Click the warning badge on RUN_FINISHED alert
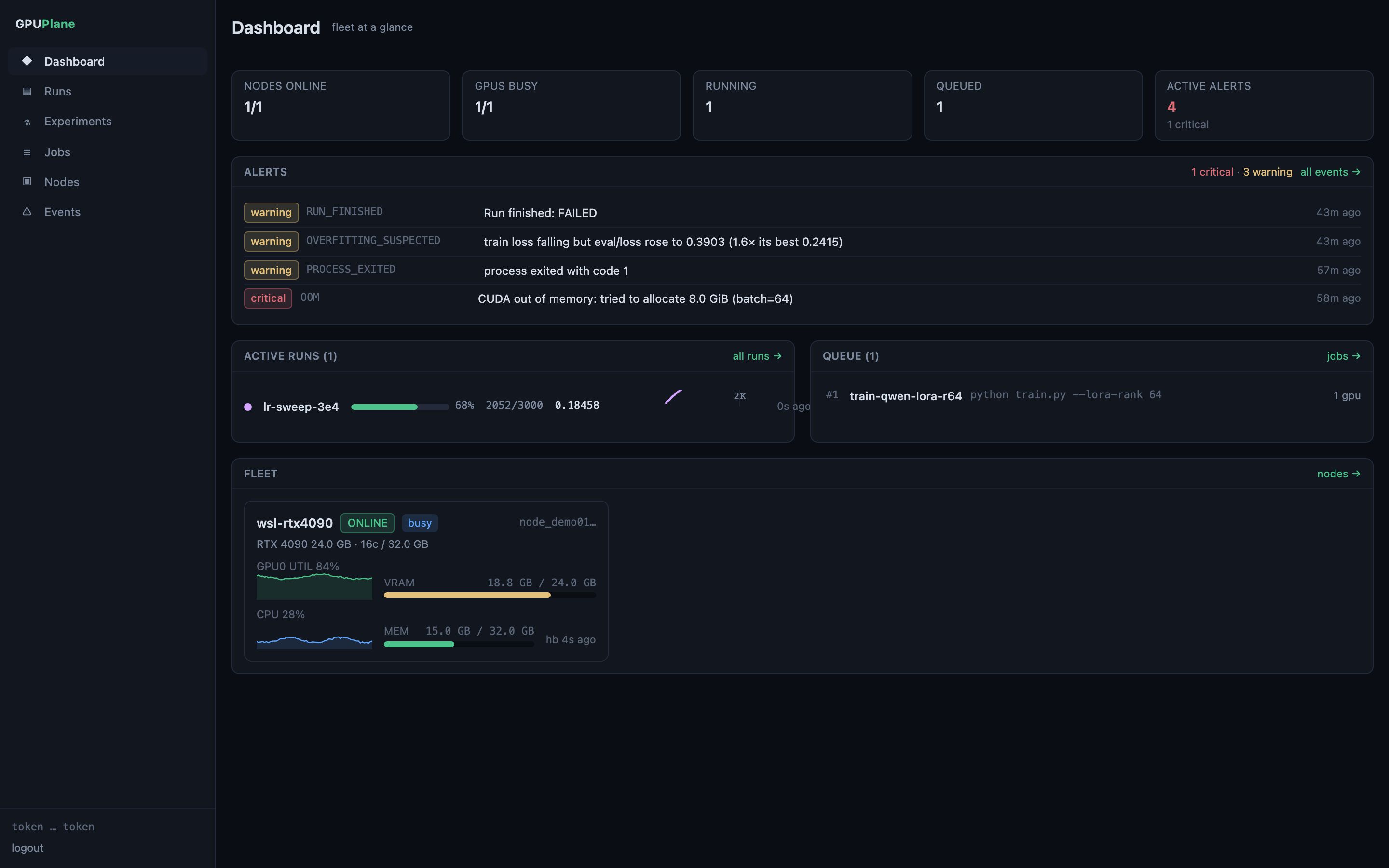Screen dimensions: 1389x868 click(x=272, y=212)
